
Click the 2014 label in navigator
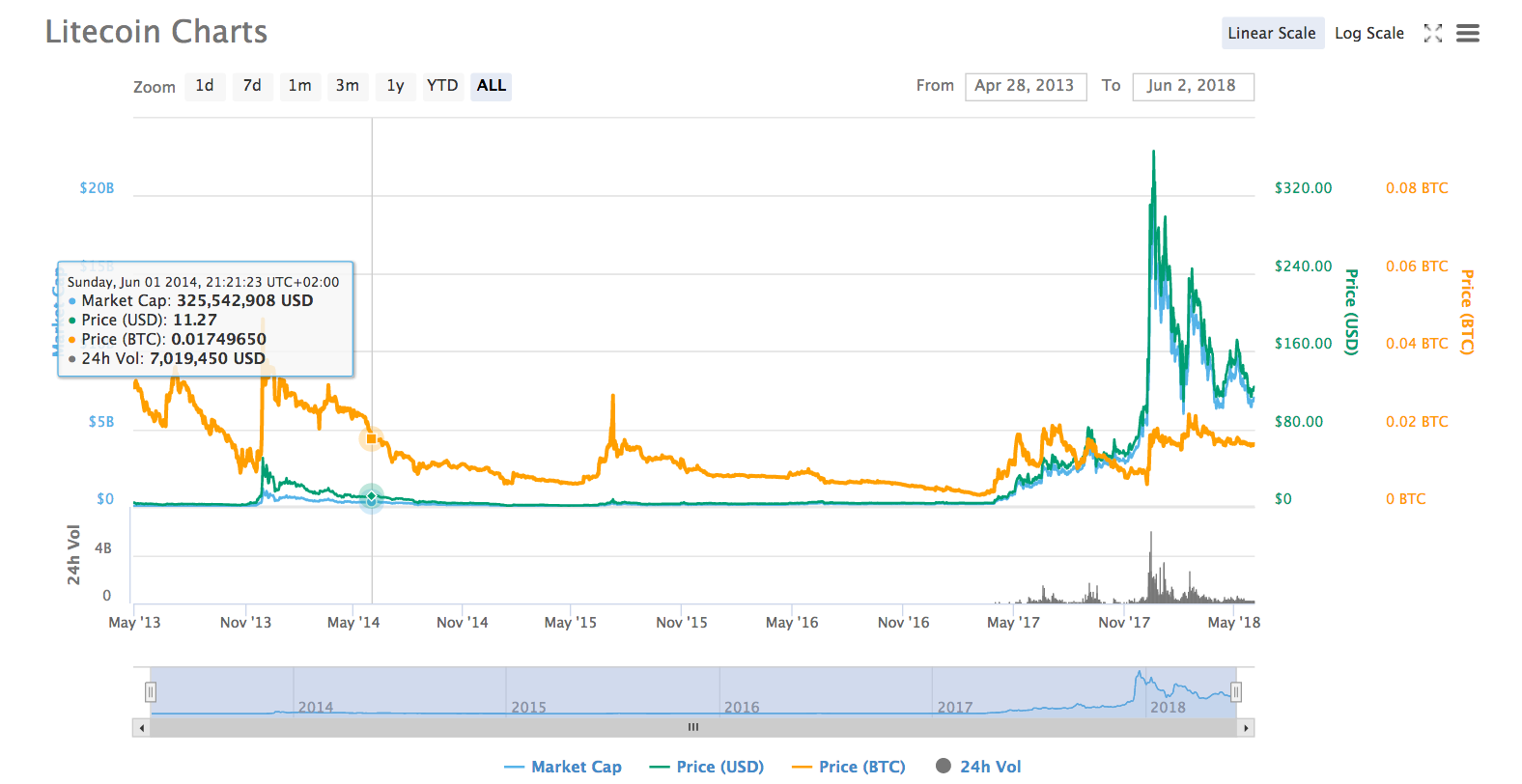[x=316, y=708]
